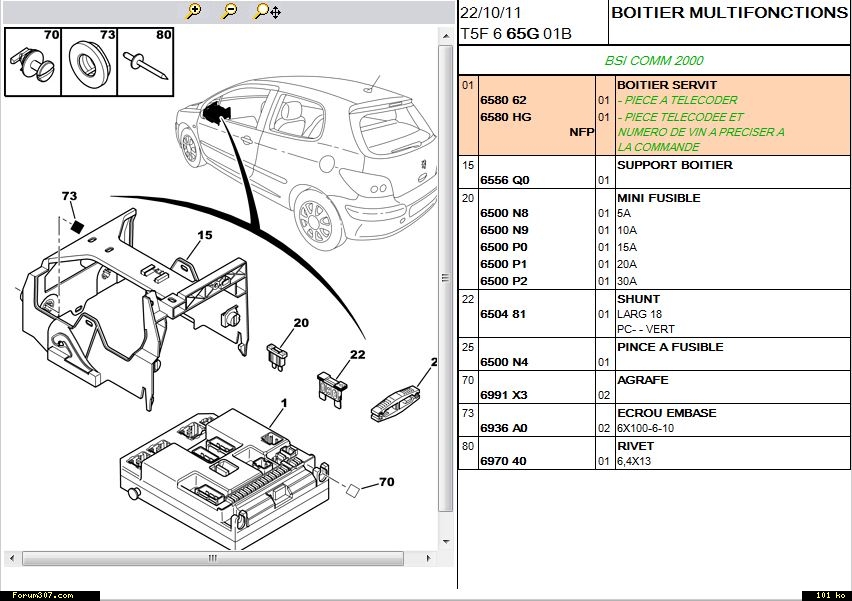Click part number 6970 40 RIVET
This screenshot has height=601, width=852.
[x=504, y=461]
